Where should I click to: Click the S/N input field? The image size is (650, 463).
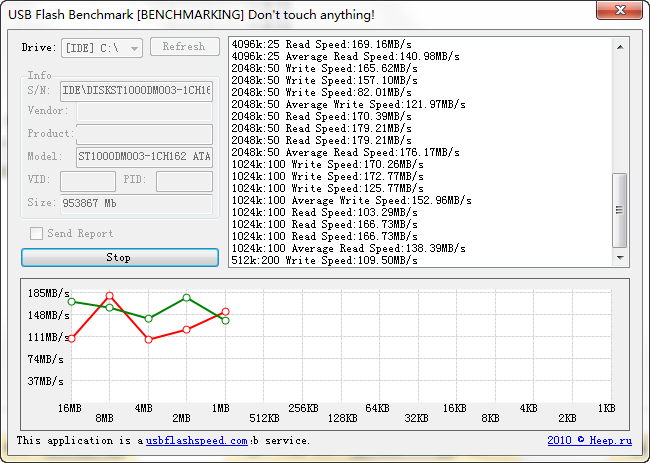136,90
